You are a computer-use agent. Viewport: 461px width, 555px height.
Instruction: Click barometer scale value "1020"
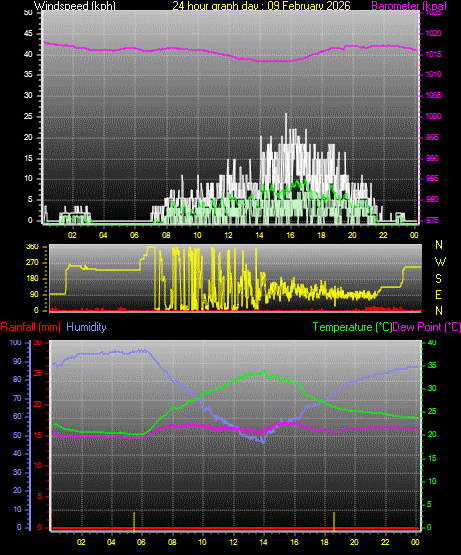[x=434, y=34]
